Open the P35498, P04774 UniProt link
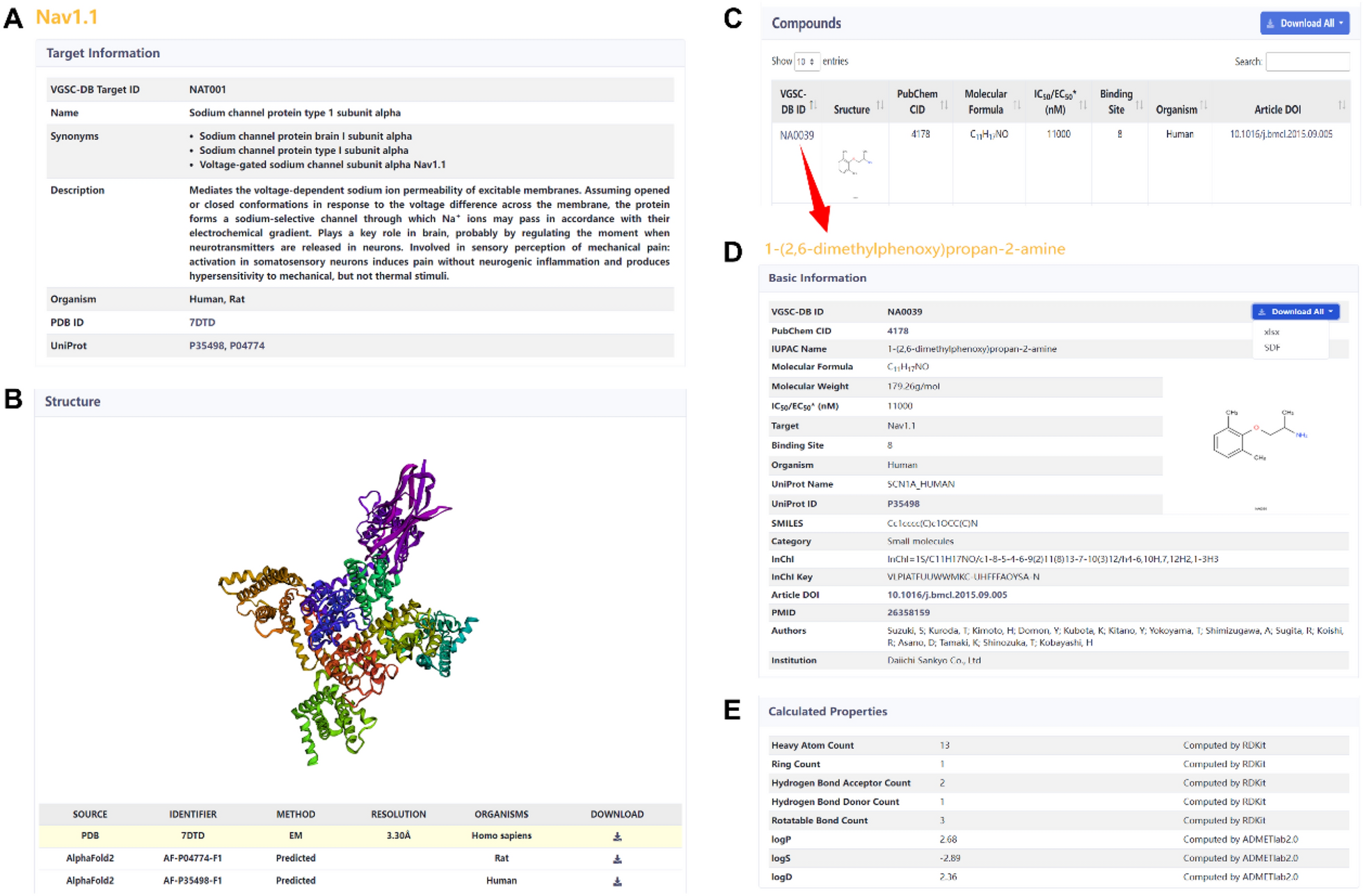 pyautogui.click(x=227, y=345)
